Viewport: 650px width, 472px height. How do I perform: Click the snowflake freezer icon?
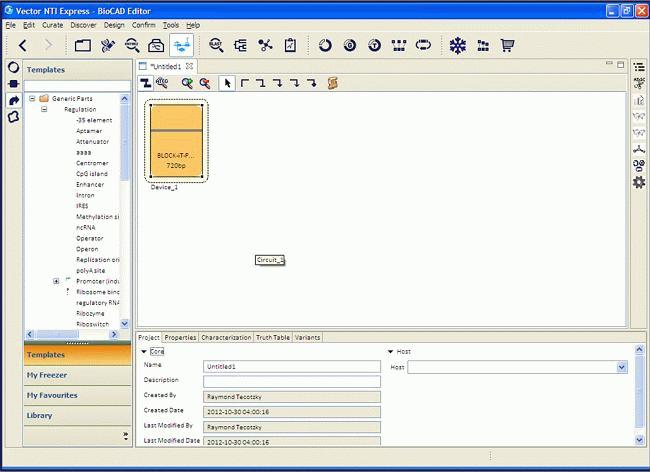[x=457, y=45]
